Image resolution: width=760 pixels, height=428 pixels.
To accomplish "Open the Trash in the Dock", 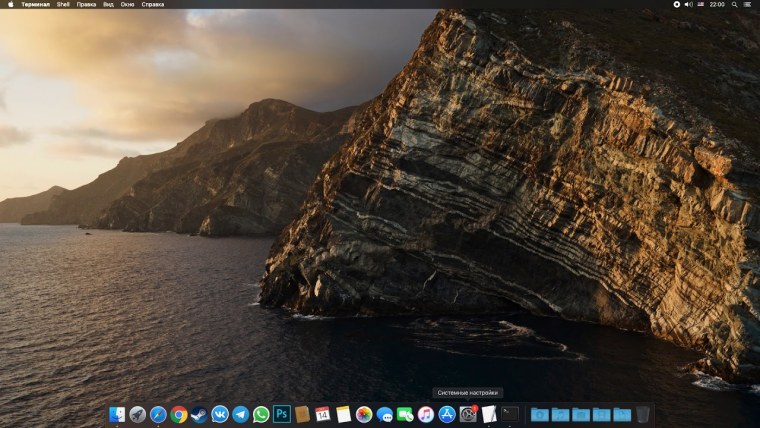I will (x=643, y=414).
